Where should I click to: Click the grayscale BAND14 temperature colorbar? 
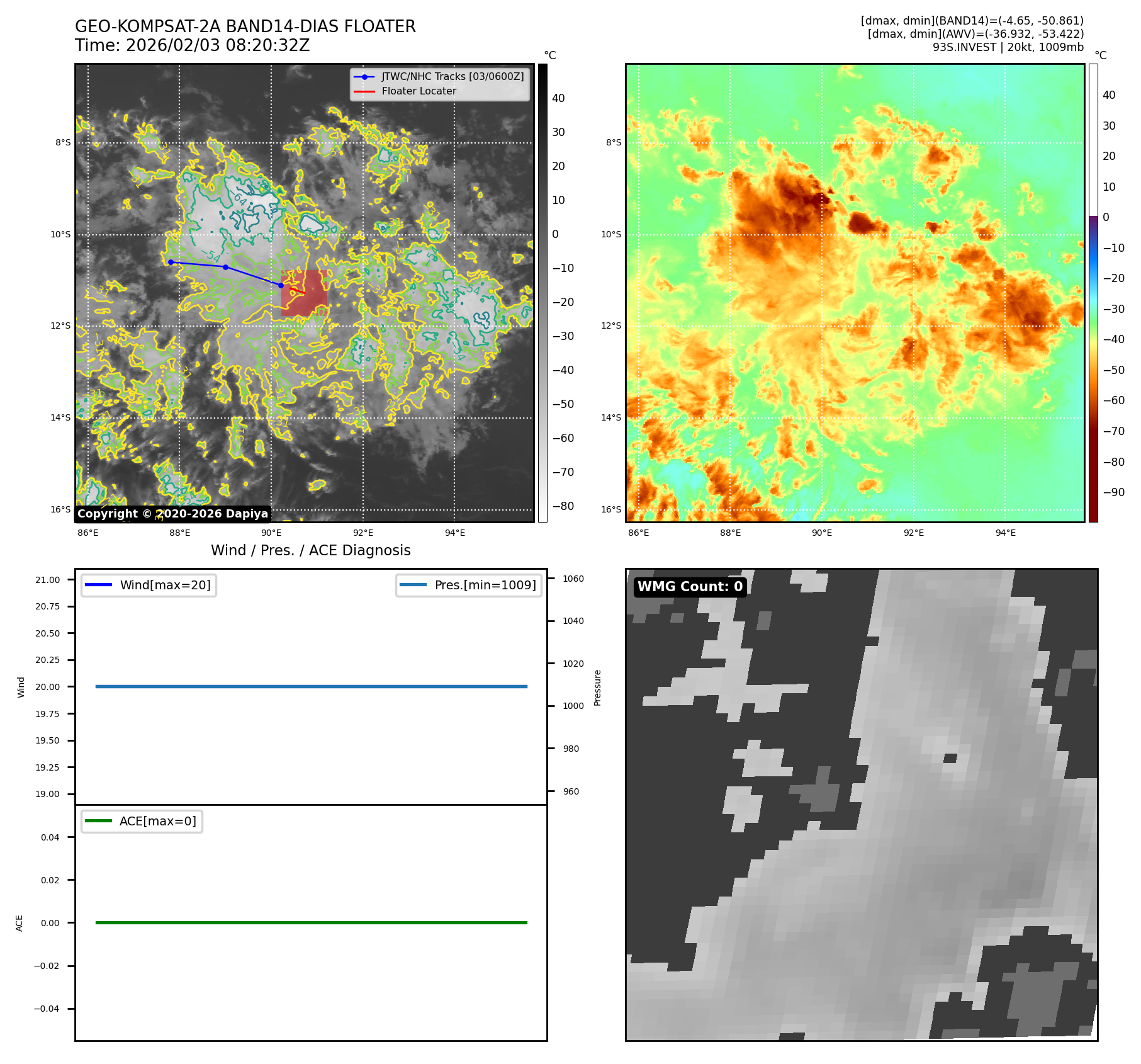point(542,293)
